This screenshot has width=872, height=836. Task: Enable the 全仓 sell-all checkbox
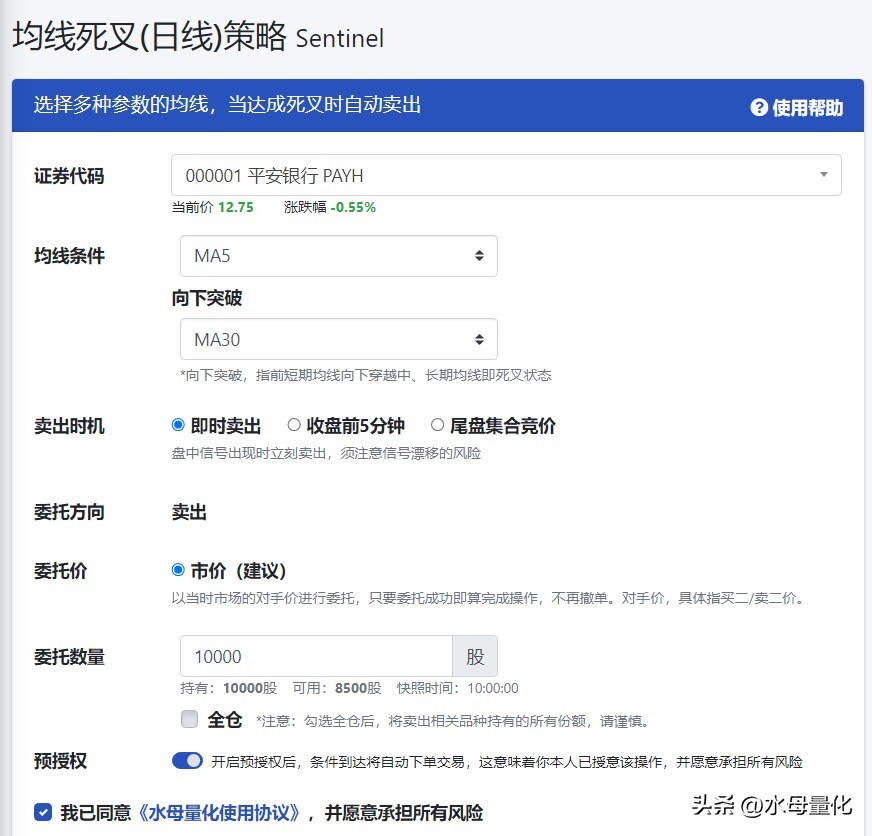coord(188,720)
